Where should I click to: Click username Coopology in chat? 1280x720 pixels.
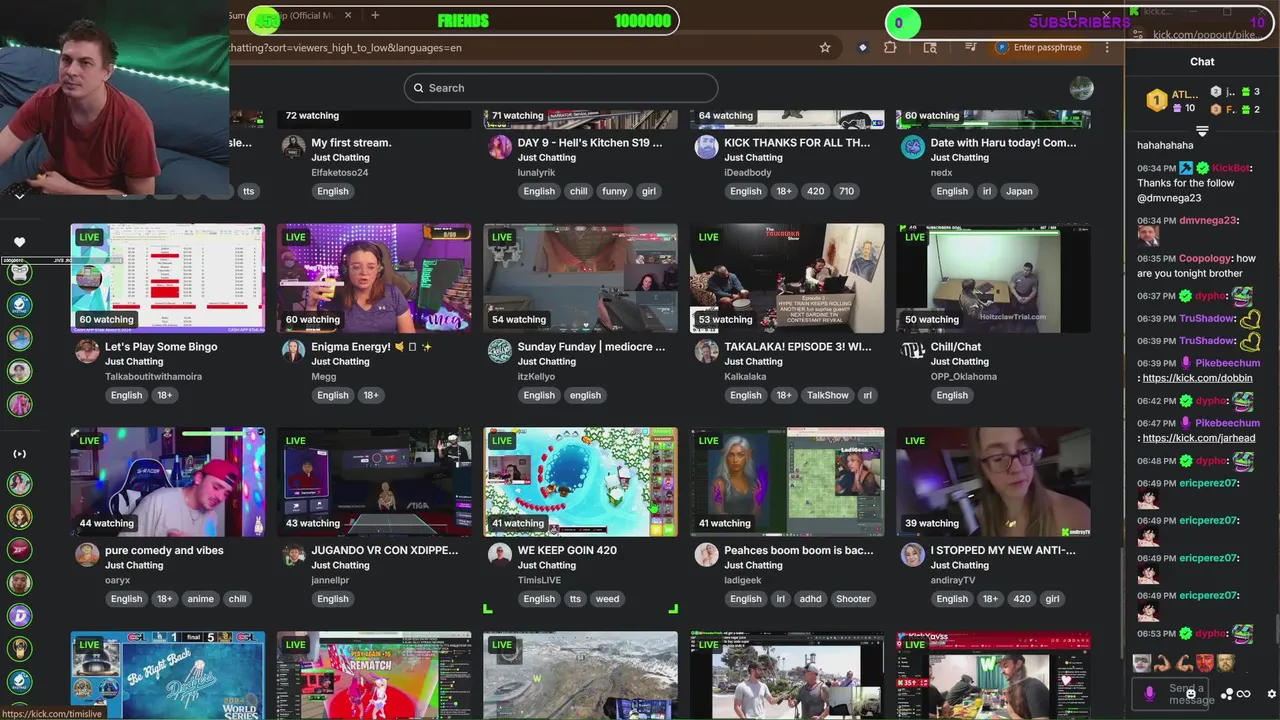coord(1204,258)
